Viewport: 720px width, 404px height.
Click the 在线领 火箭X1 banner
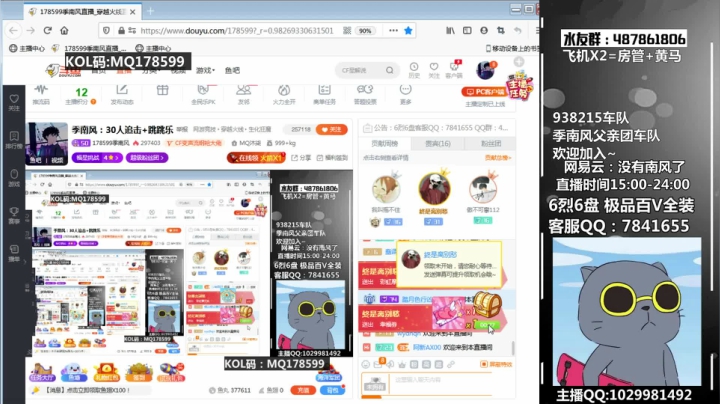coord(256,158)
